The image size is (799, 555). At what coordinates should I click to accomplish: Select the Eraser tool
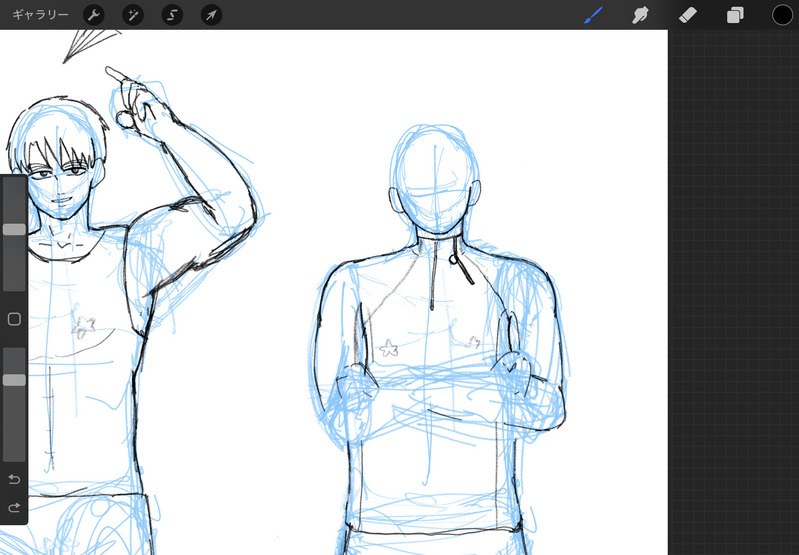687,15
